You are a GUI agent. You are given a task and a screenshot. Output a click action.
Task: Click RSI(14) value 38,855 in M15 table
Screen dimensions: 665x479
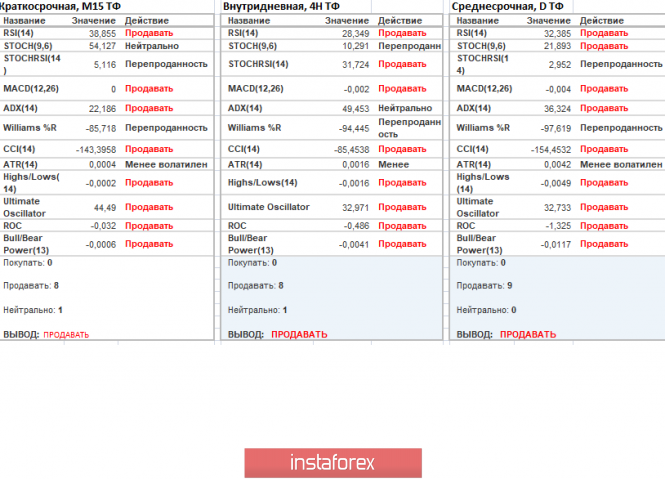102,34
